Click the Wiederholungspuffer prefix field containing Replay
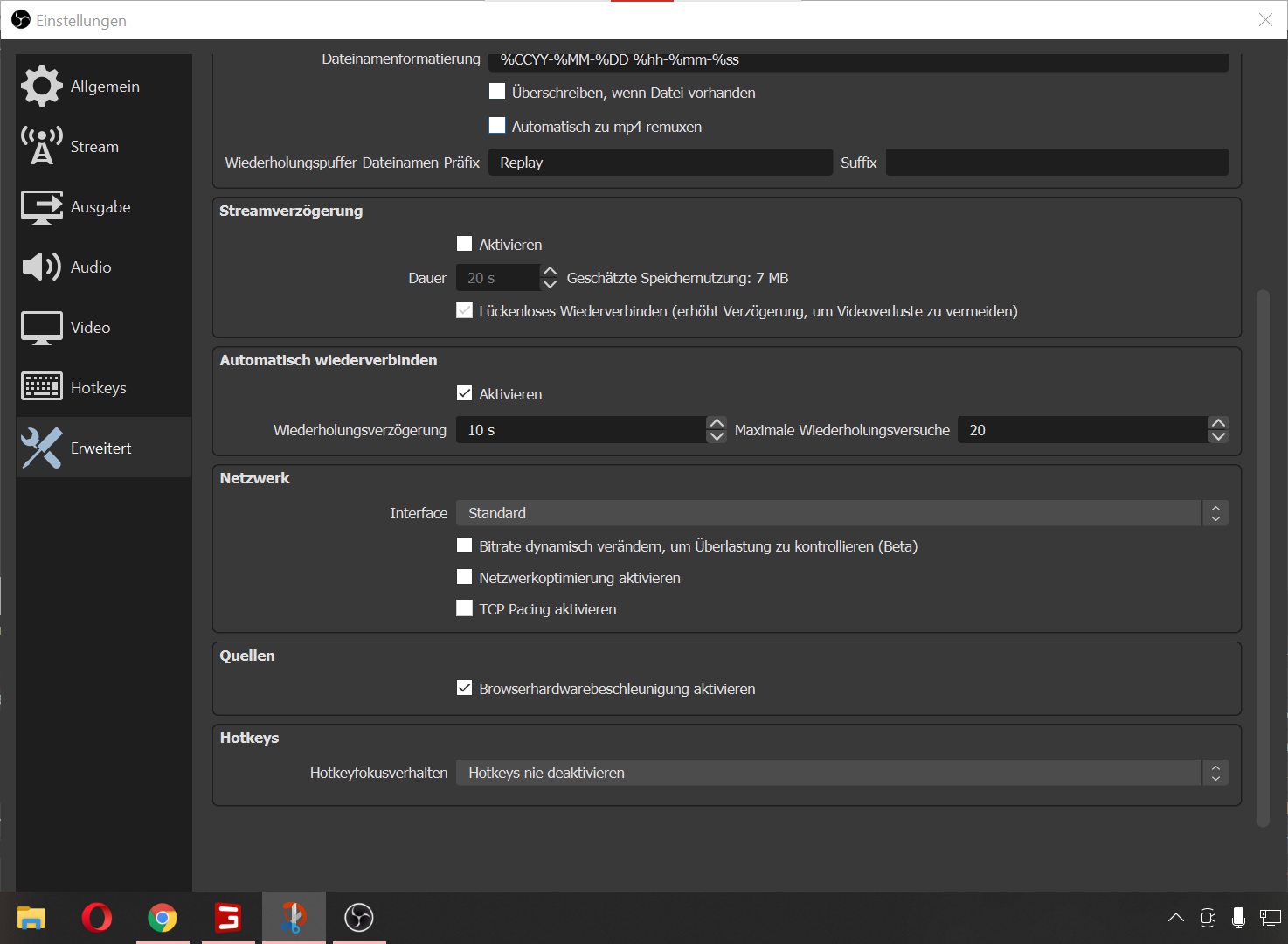Screen dimensions: 1288x944 pyautogui.click(x=660, y=163)
